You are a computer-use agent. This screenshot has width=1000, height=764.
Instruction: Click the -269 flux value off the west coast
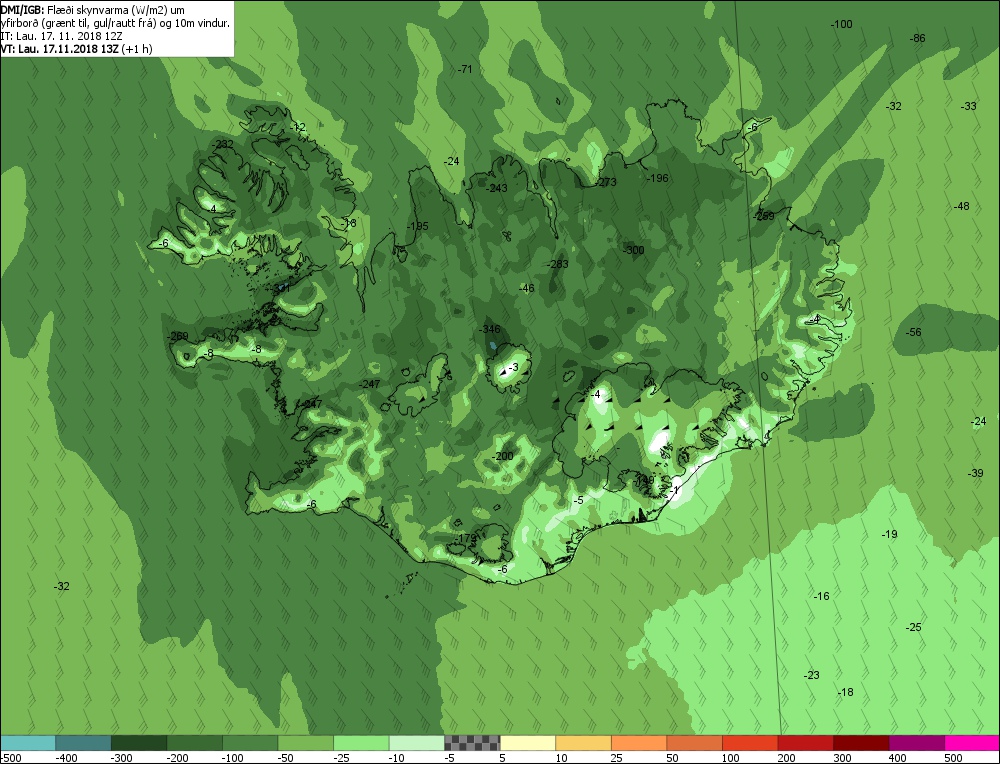(177, 336)
